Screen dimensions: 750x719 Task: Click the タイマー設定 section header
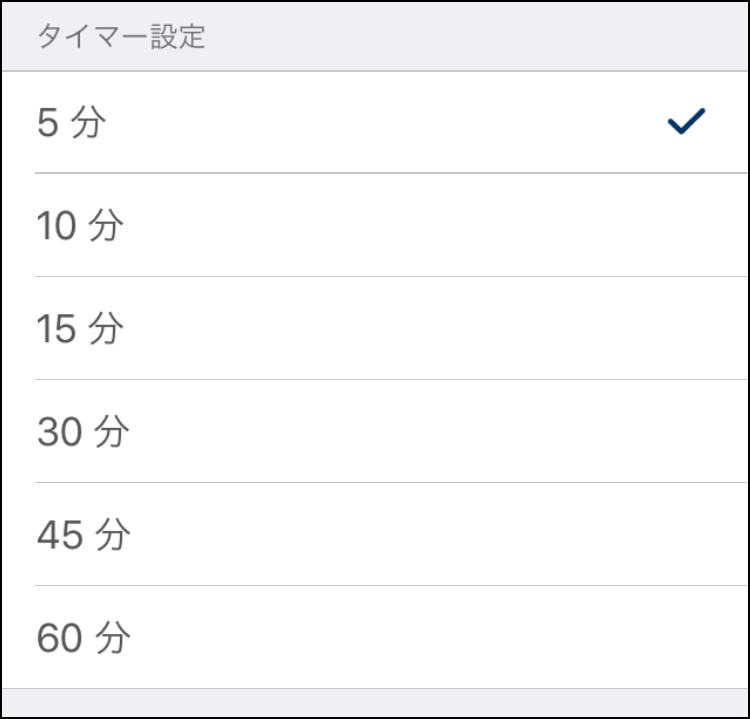pyautogui.click(x=121, y=37)
